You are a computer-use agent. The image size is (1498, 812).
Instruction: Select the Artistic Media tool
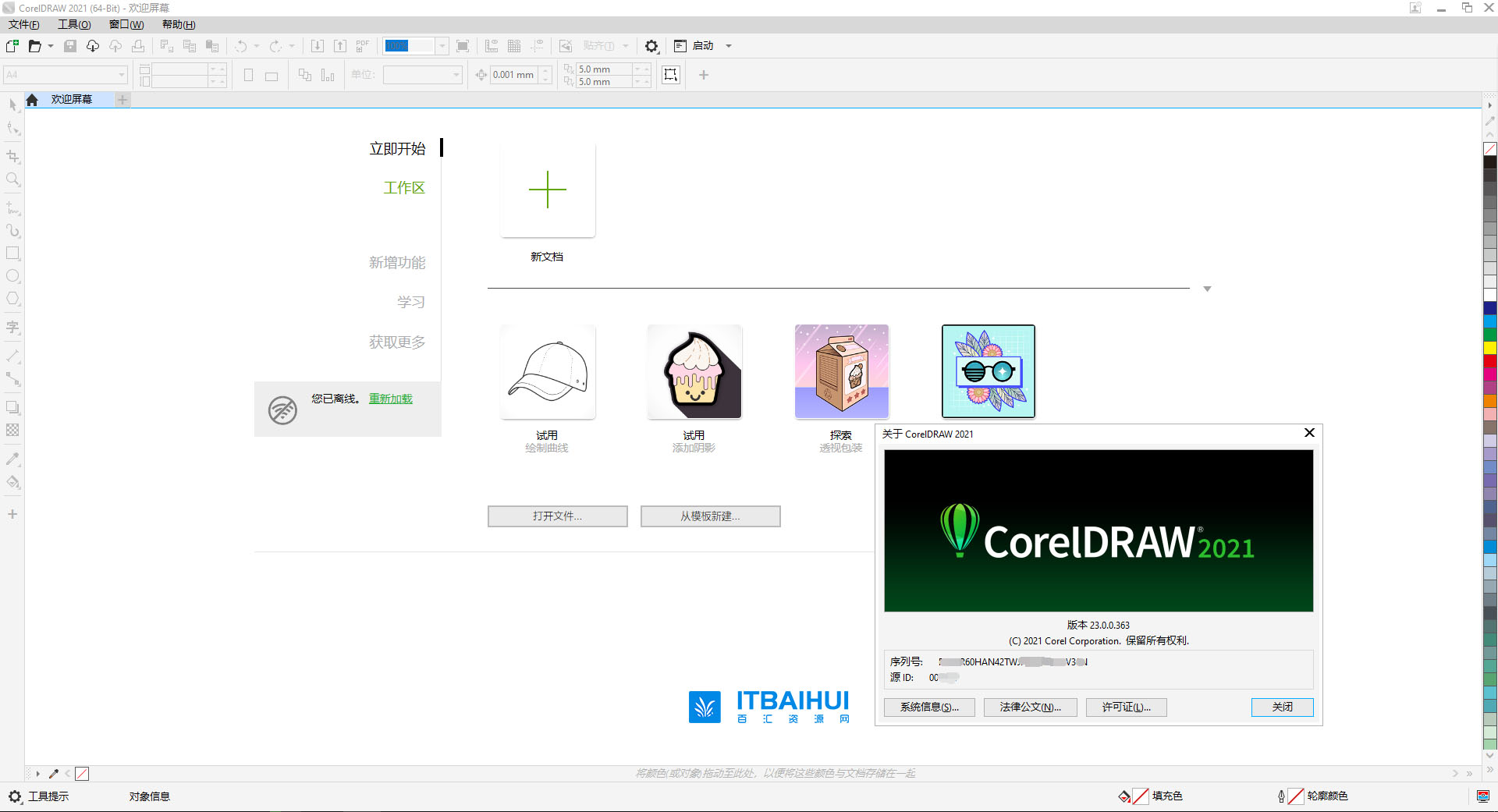coord(12,231)
